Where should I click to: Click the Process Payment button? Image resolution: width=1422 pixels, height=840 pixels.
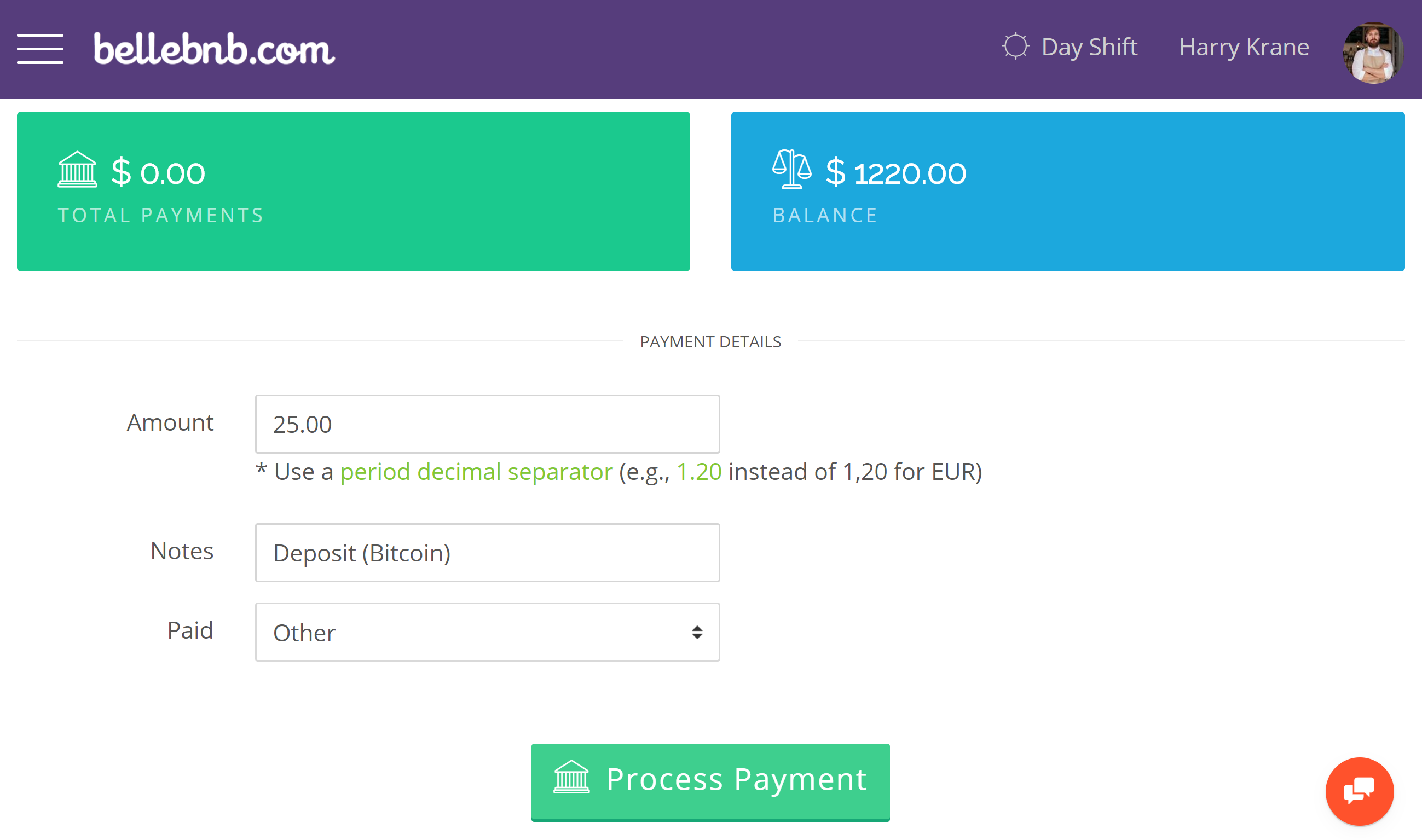[x=709, y=778]
